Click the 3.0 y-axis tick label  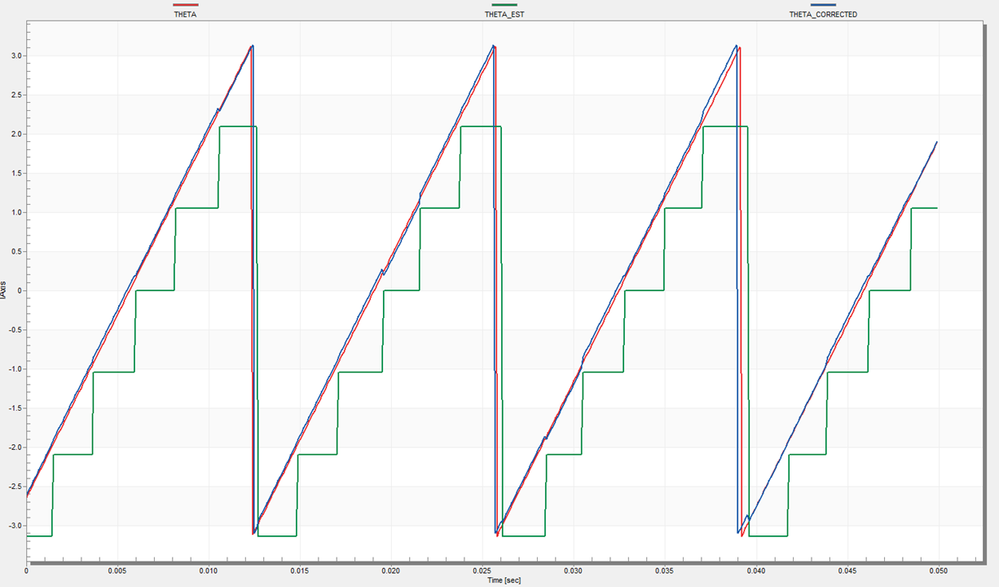click(x=17, y=56)
